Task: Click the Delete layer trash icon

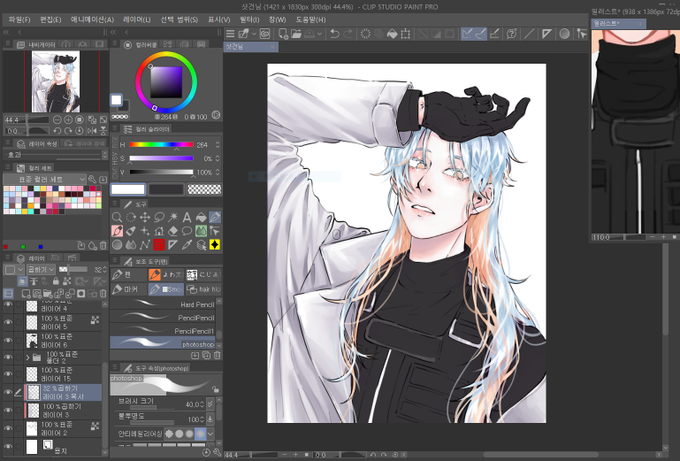Action: pyautogui.click(x=103, y=294)
